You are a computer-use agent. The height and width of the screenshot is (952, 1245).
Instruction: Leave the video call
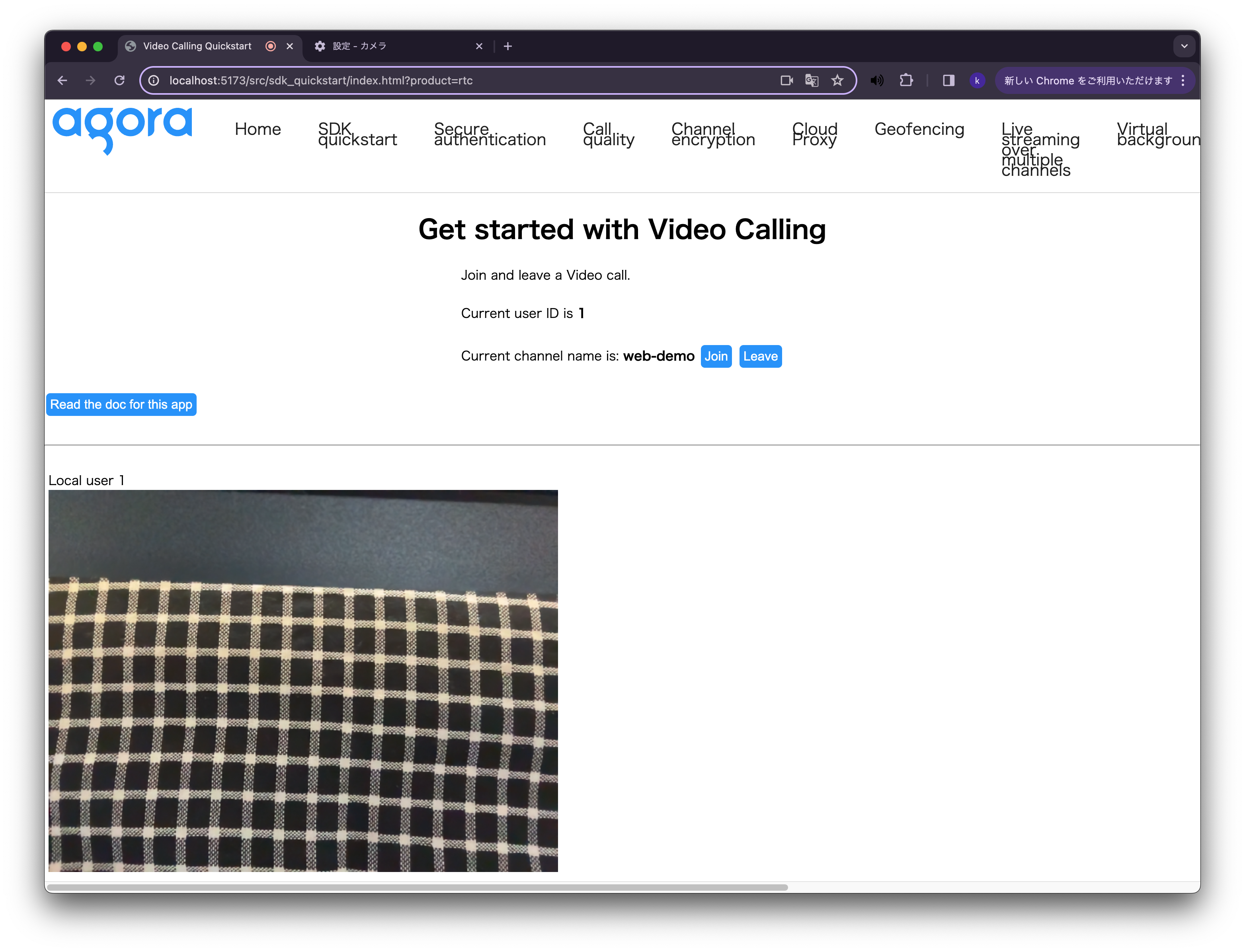pyautogui.click(x=760, y=357)
